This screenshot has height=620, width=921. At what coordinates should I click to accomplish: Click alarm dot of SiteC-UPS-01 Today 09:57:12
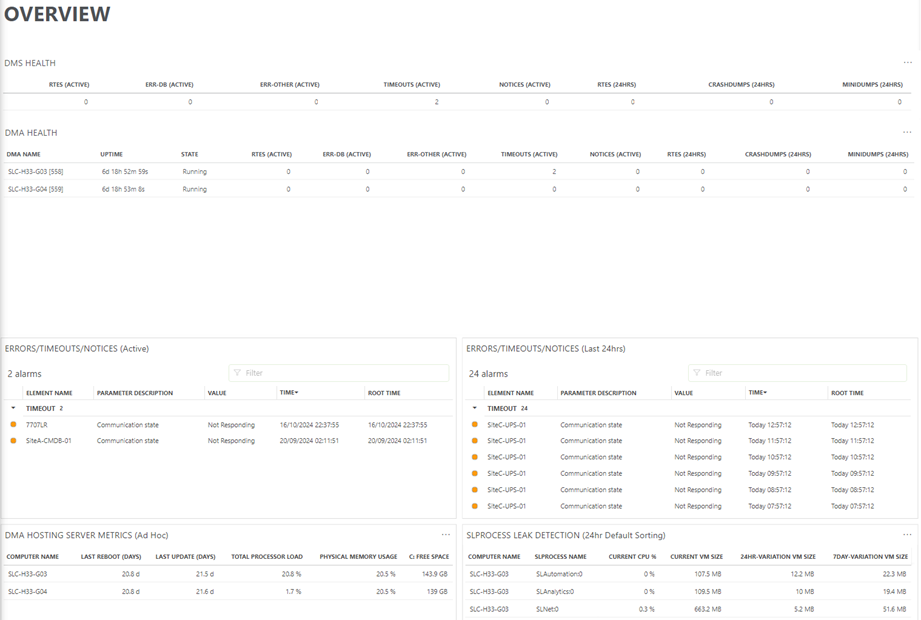[475, 473]
